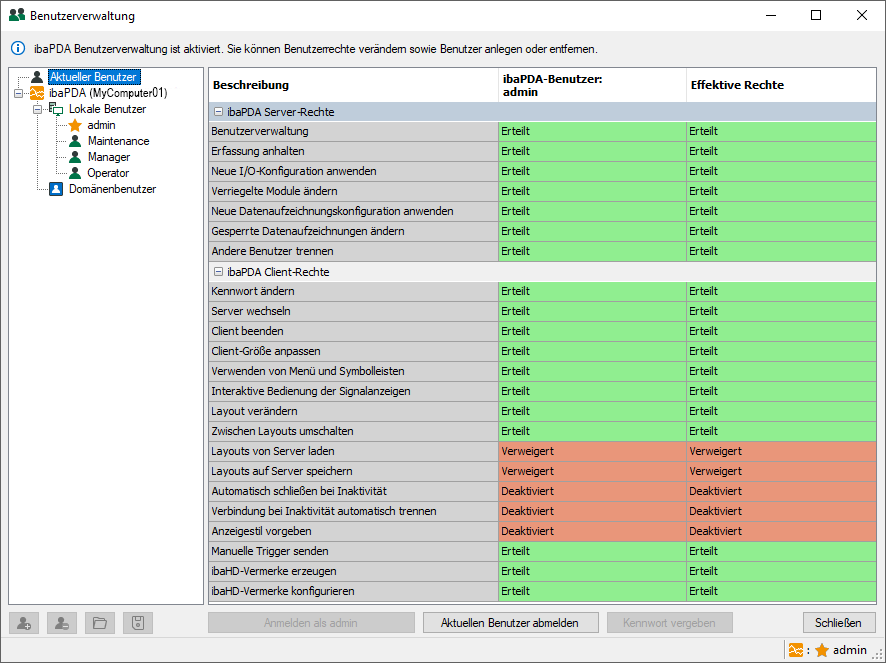Click the Beschreibung column header
The width and height of the screenshot is (886, 663).
[x=251, y=85]
